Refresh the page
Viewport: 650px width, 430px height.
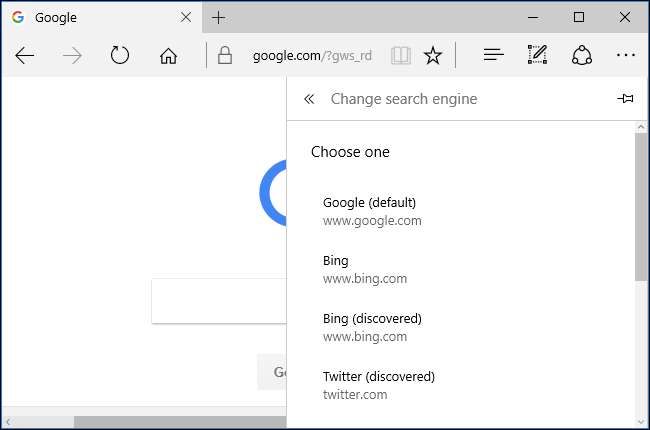pos(120,56)
